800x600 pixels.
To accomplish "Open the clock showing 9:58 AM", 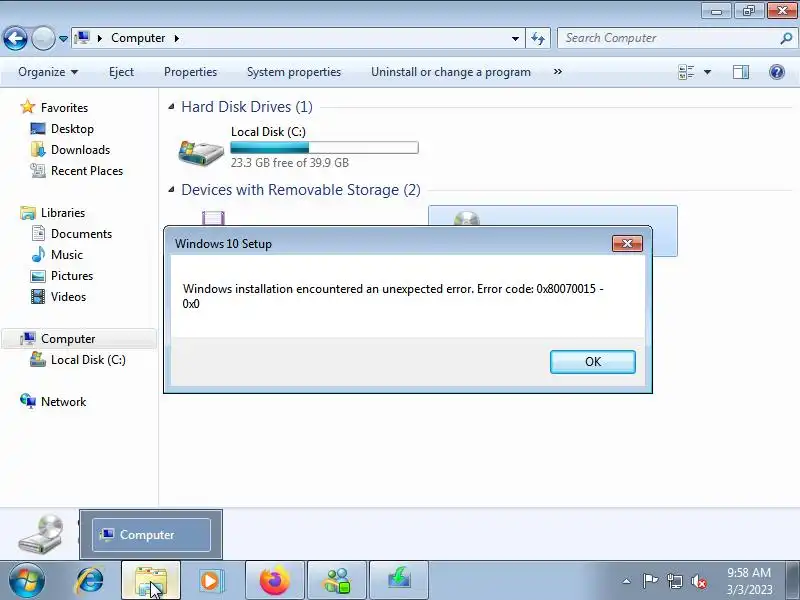I will tap(749, 581).
